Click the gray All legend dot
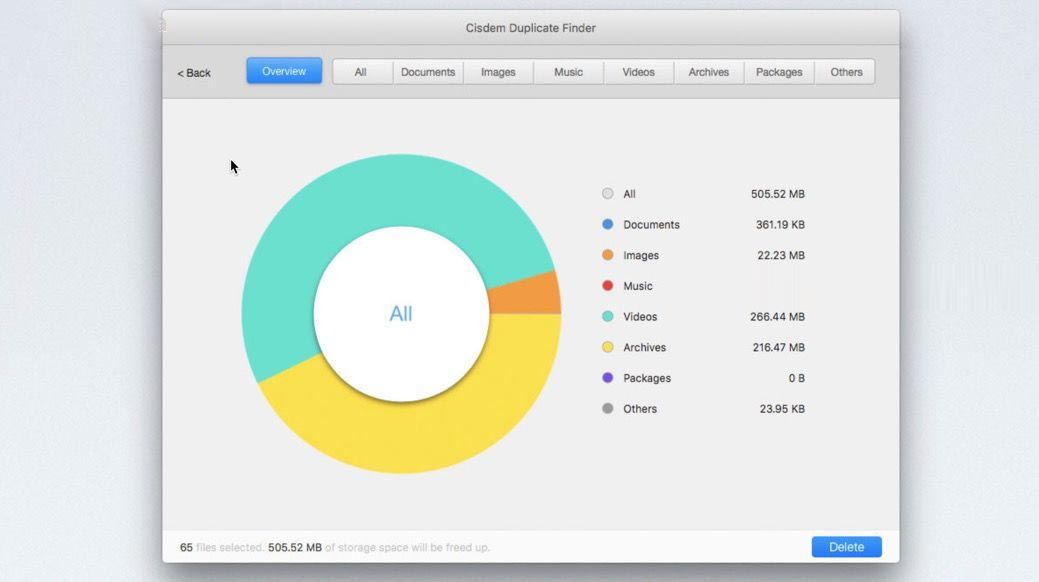Screen dimensions: 1039x582 [x=608, y=194]
